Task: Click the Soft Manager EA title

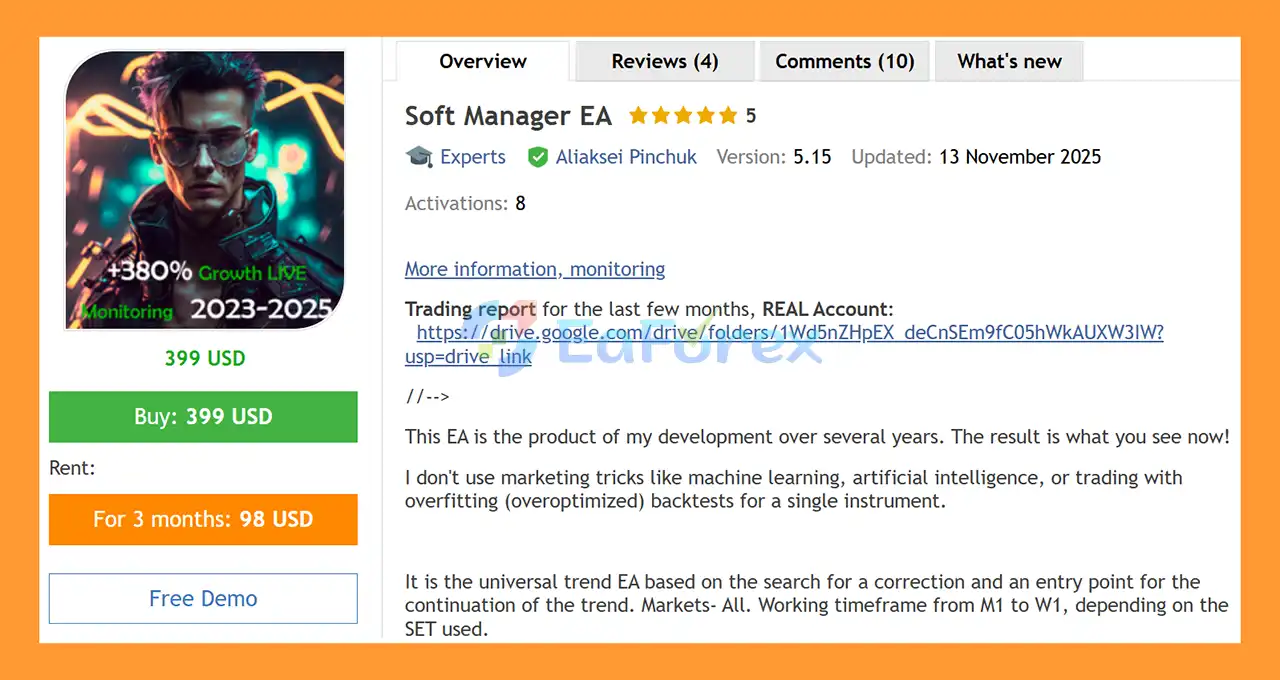Action: 508,116
